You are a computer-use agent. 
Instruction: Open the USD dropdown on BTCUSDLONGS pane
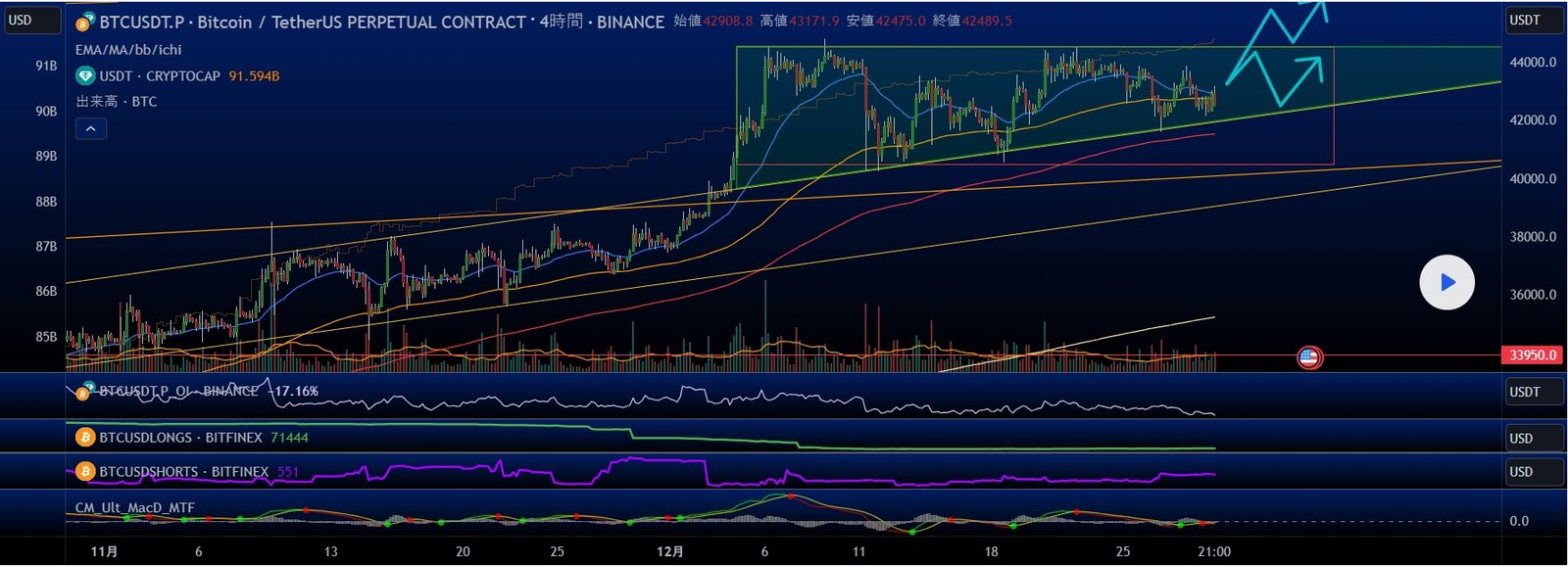click(x=1534, y=438)
